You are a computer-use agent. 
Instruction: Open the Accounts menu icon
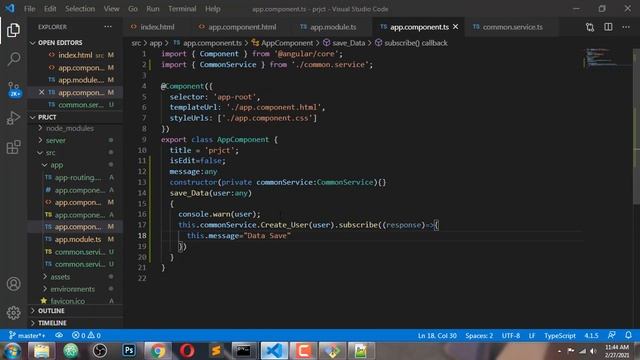(13, 284)
